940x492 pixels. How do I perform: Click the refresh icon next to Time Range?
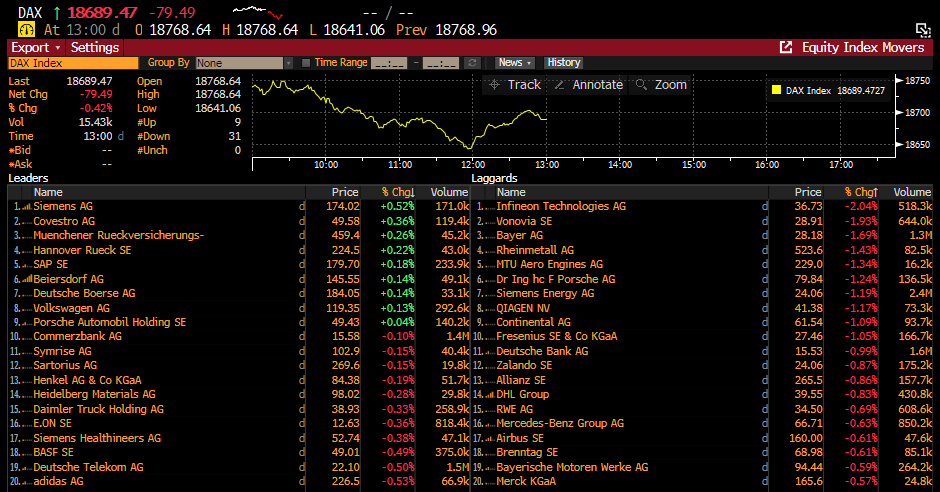tap(472, 63)
